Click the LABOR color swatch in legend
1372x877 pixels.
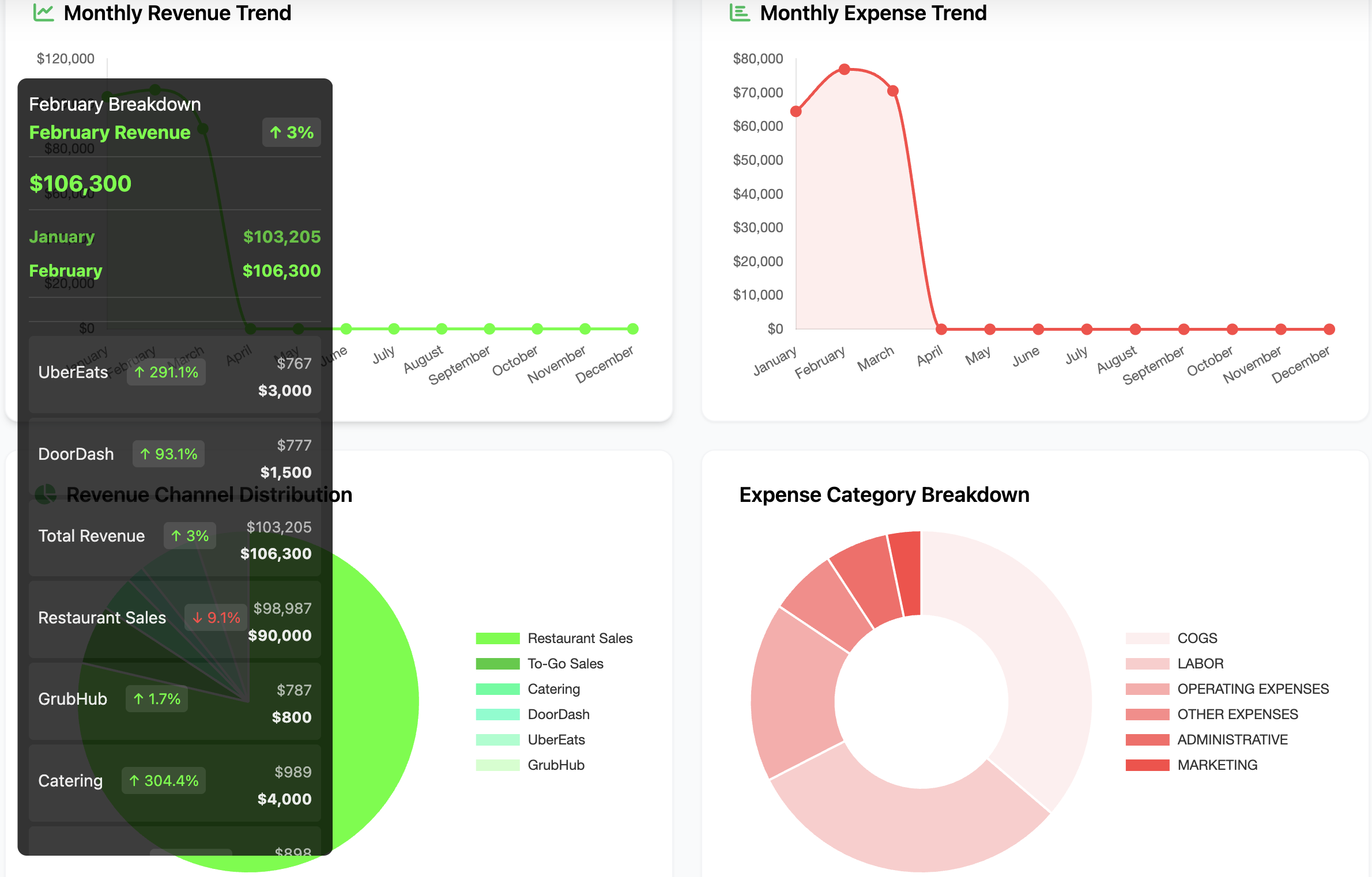(x=1147, y=664)
